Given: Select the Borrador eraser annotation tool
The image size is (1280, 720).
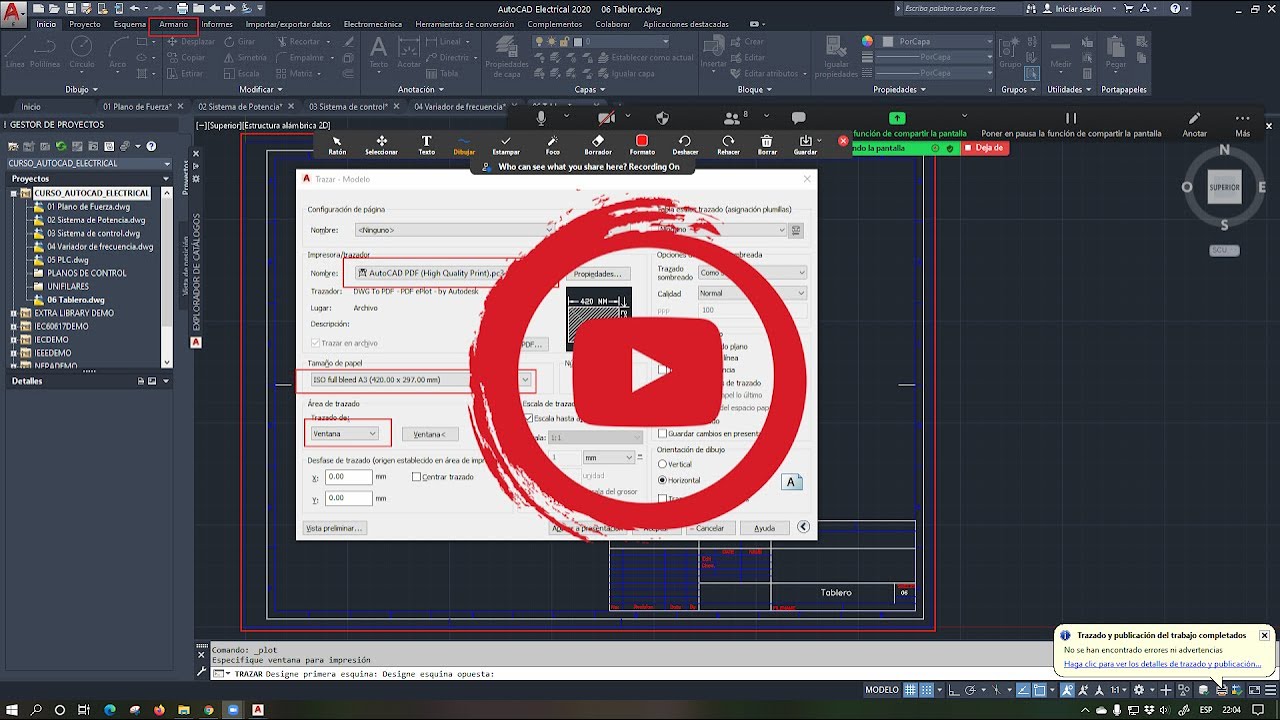Looking at the screenshot, I should pyautogui.click(x=598, y=145).
